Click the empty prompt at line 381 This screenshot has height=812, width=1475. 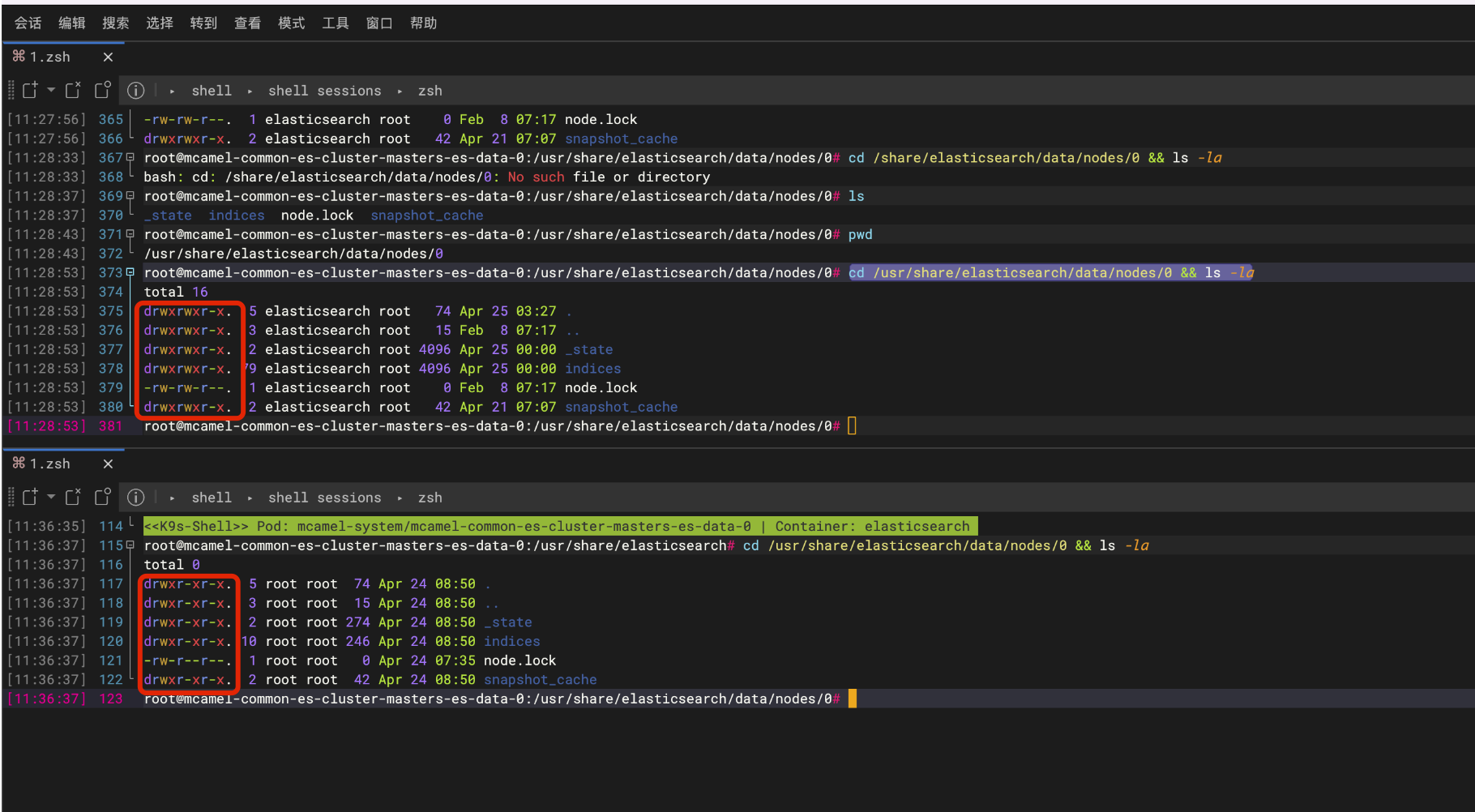(852, 425)
